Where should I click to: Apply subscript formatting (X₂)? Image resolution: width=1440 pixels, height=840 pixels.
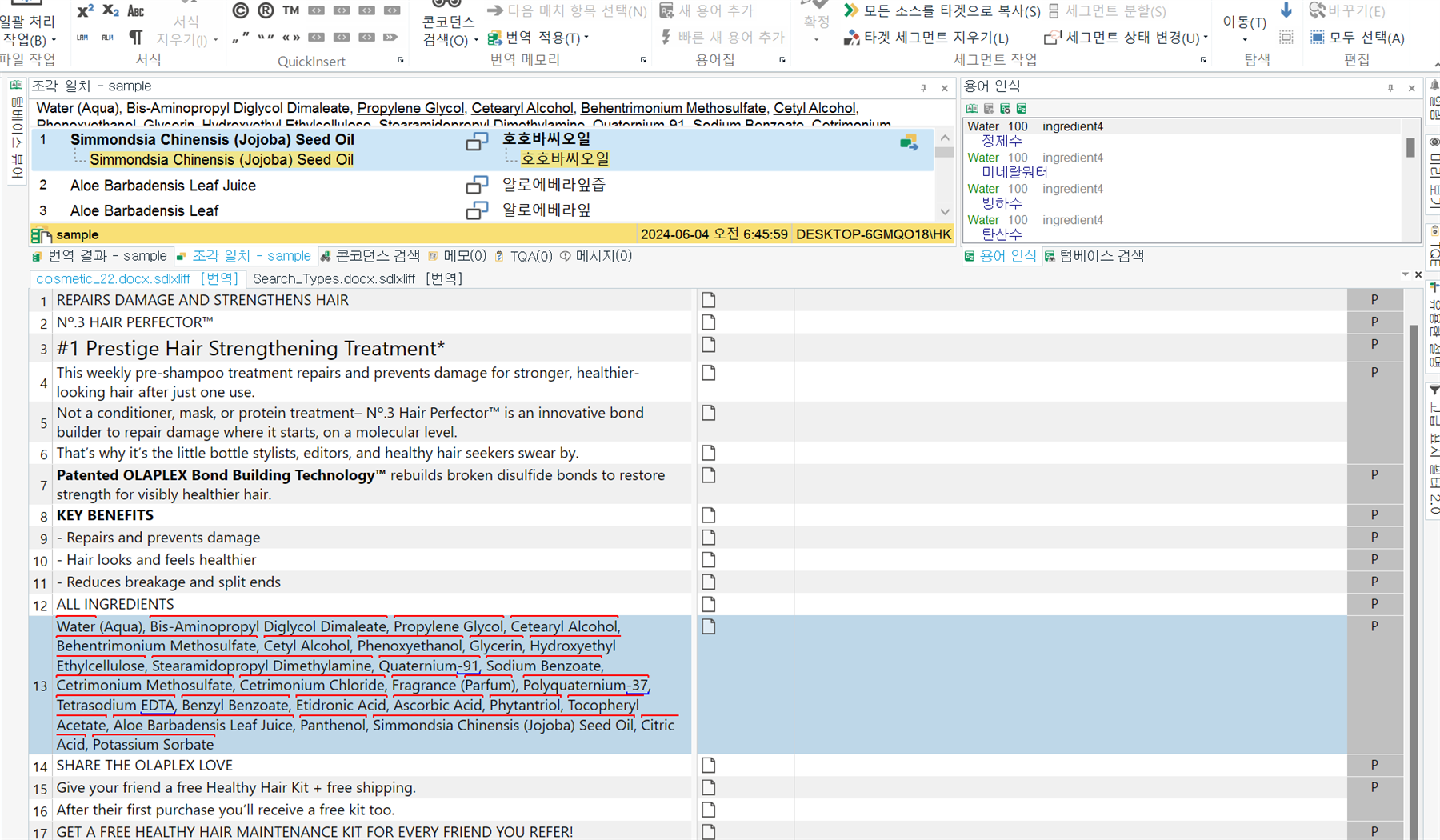click(x=110, y=11)
